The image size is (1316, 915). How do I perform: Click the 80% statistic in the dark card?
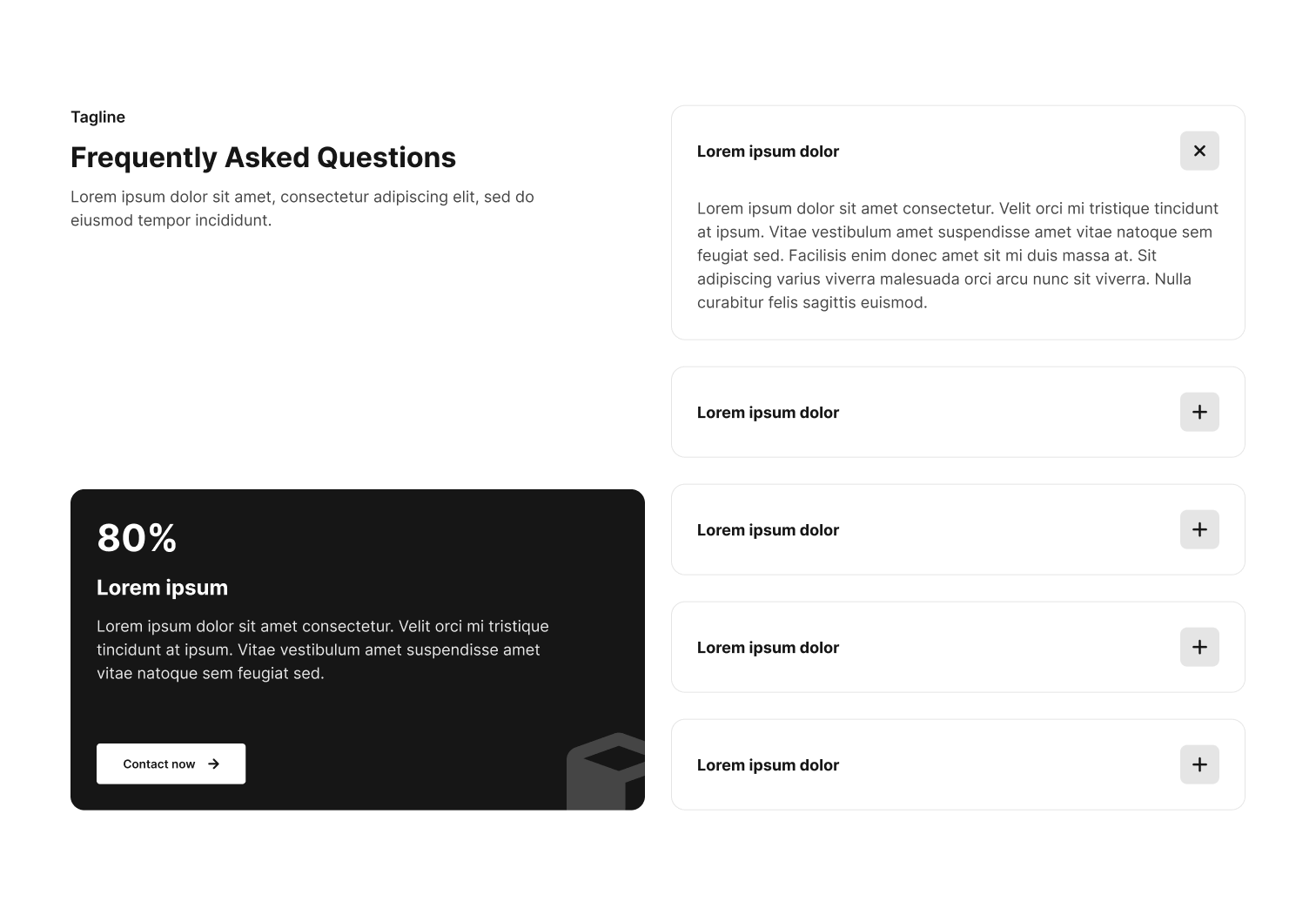137,537
